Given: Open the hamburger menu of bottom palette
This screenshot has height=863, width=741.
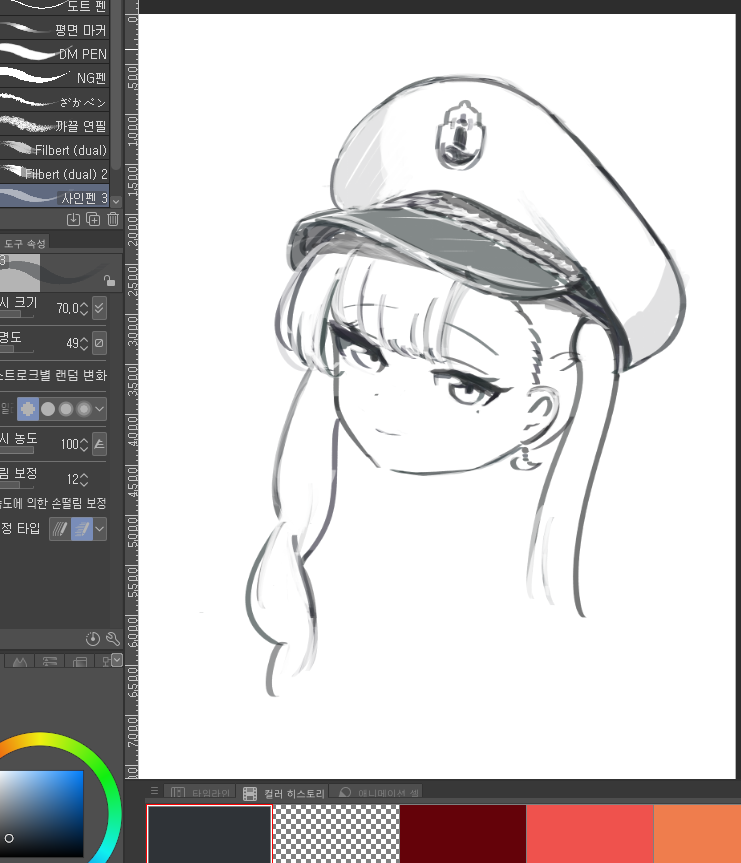Looking at the screenshot, I should point(155,791).
